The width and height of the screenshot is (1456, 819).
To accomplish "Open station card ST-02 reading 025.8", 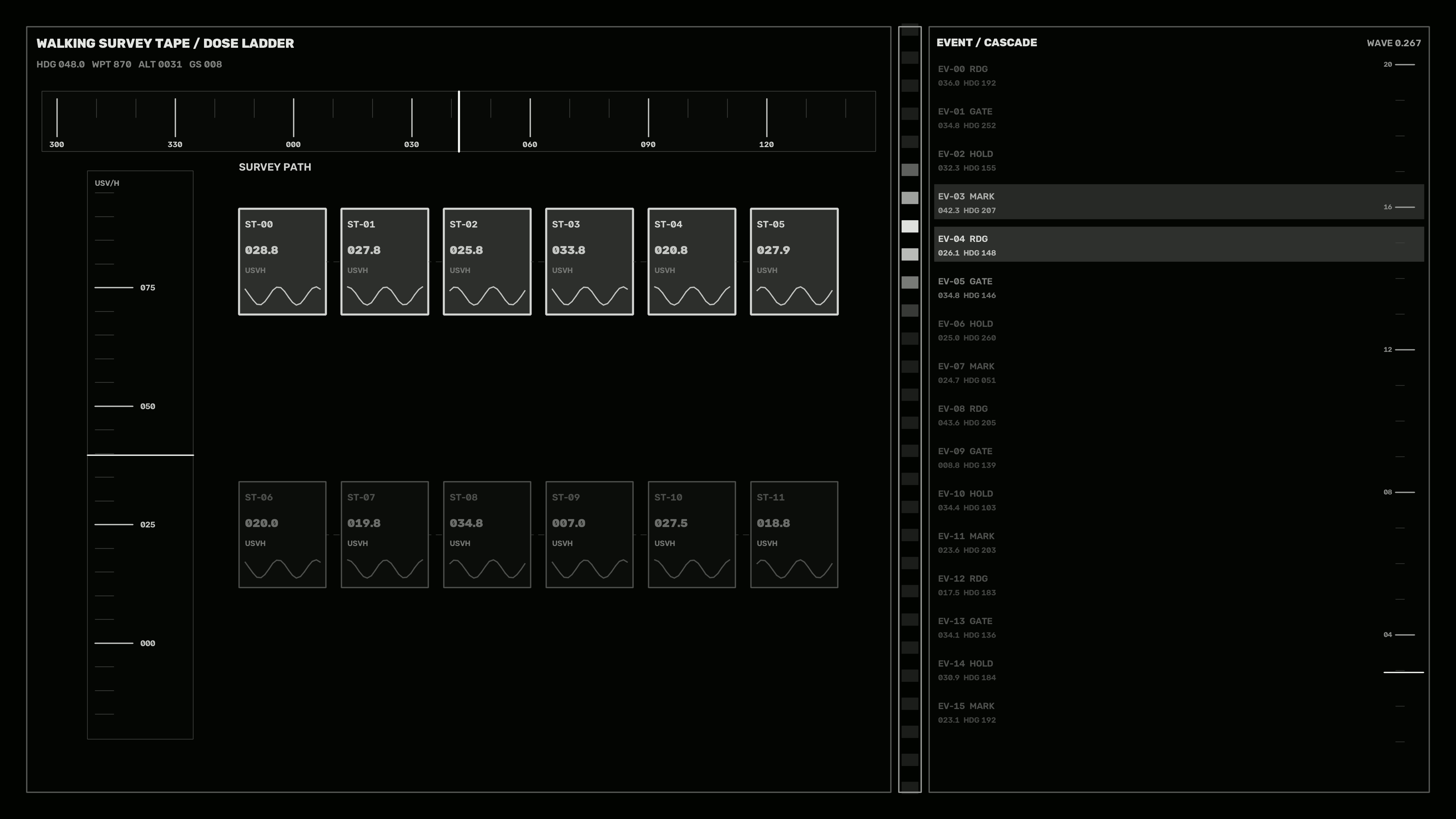I will 486,262.
